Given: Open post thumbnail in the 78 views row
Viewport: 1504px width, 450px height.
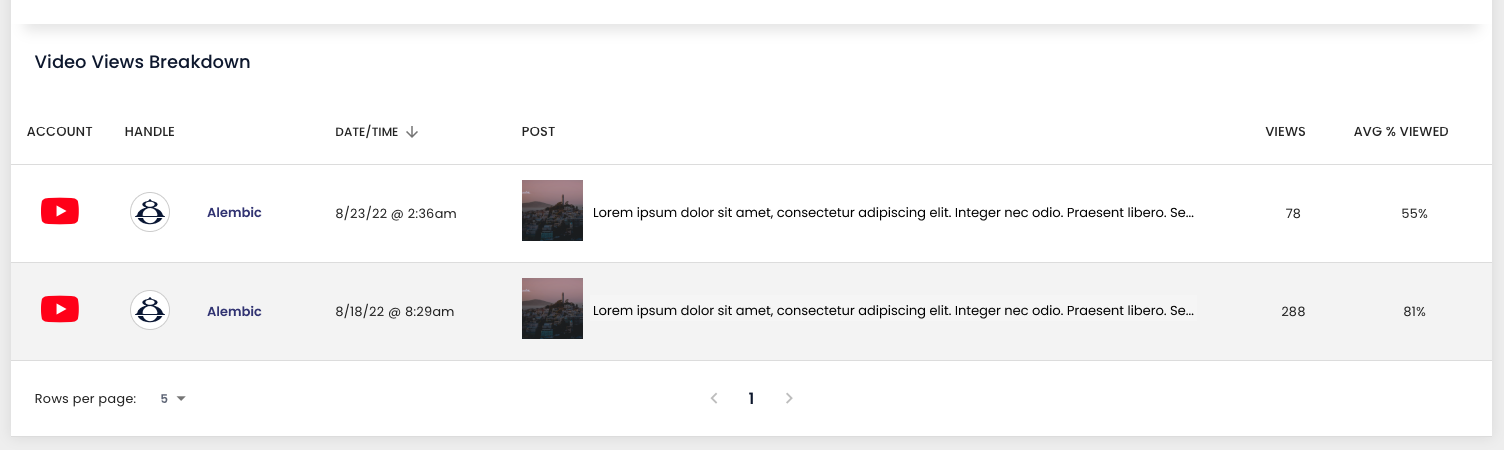Looking at the screenshot, I should (x=552, y=210).
